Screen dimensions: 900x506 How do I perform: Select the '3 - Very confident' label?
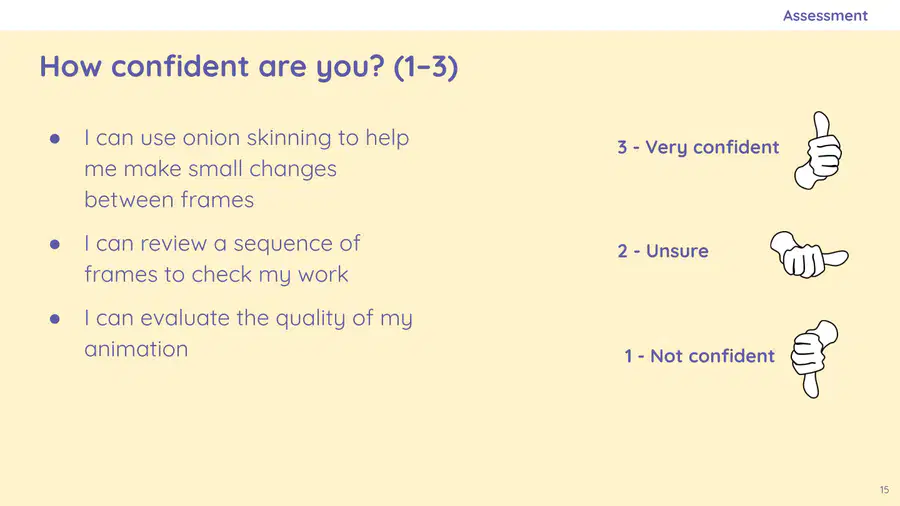pos(698,147)
